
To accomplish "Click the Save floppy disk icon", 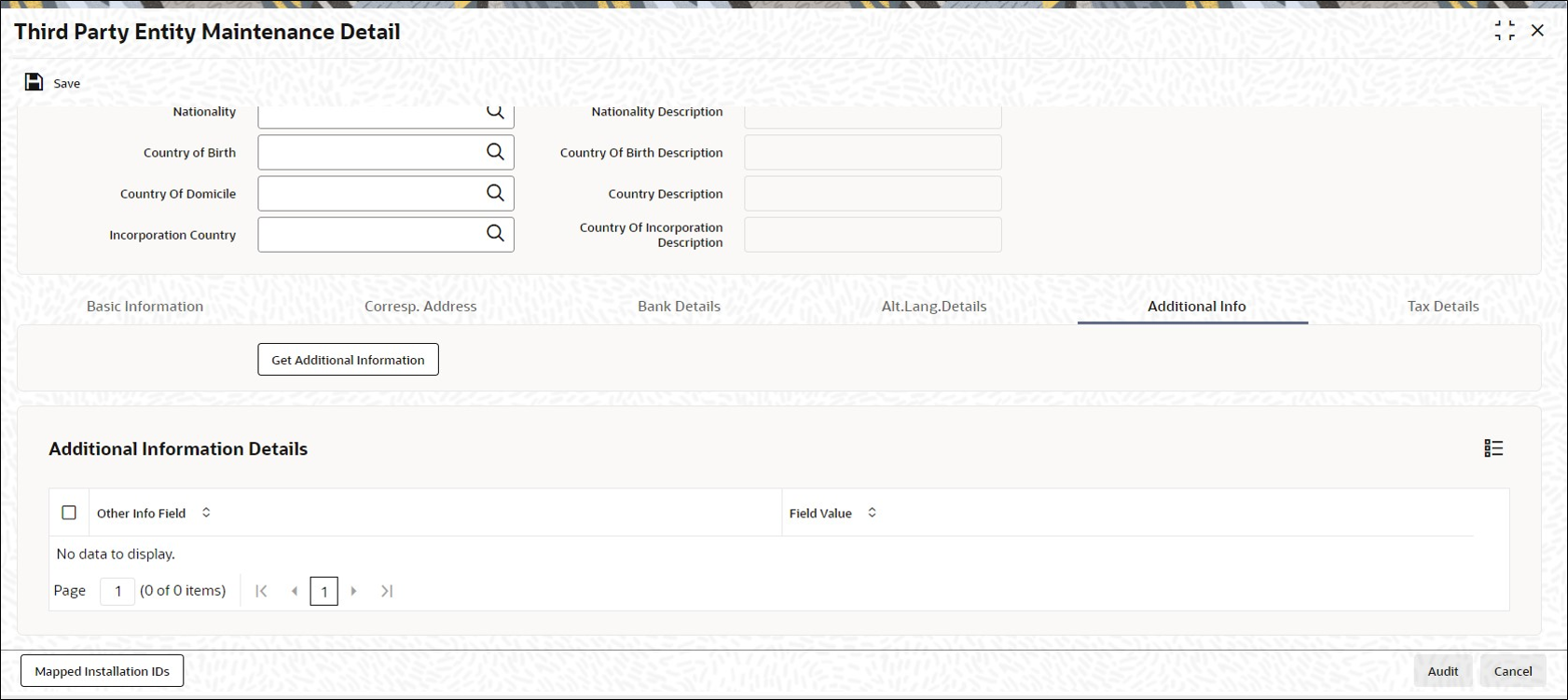I will 34,82.
